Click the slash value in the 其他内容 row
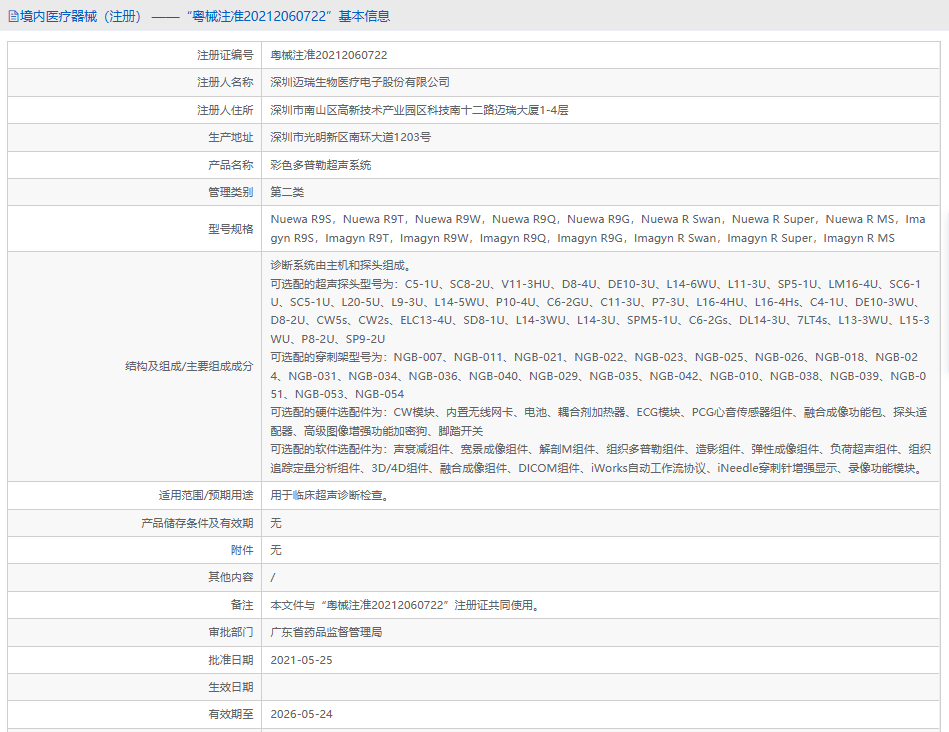 [273, 578]
